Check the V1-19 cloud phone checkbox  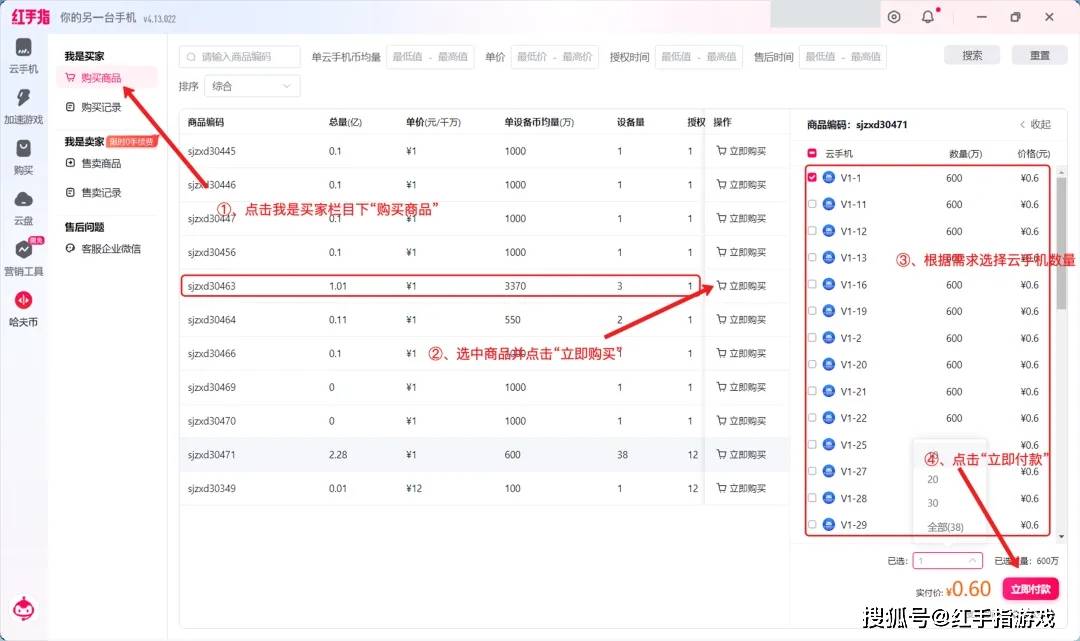[x=812, y=311]
